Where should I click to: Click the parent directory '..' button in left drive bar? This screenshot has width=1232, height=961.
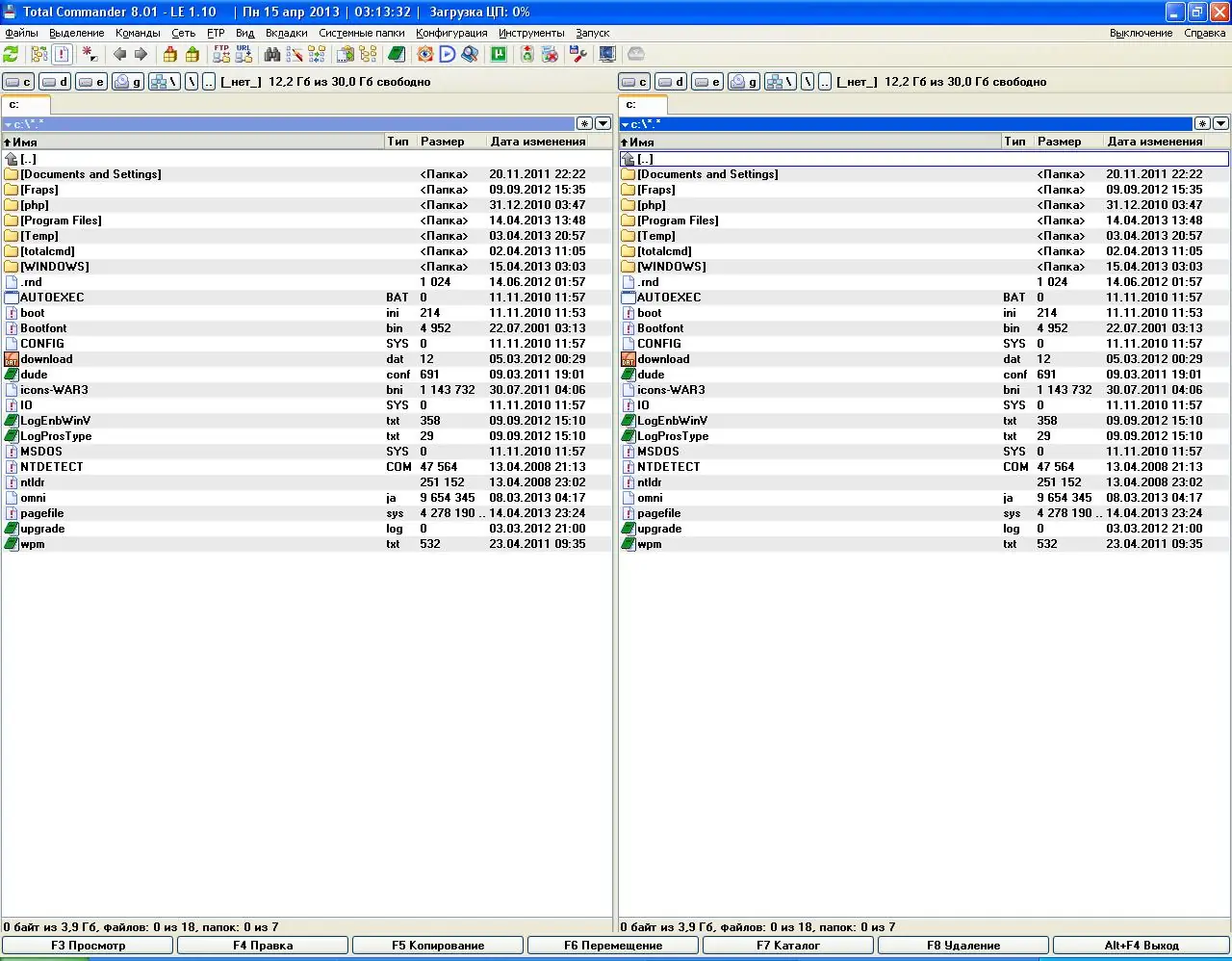click(208, 82)
